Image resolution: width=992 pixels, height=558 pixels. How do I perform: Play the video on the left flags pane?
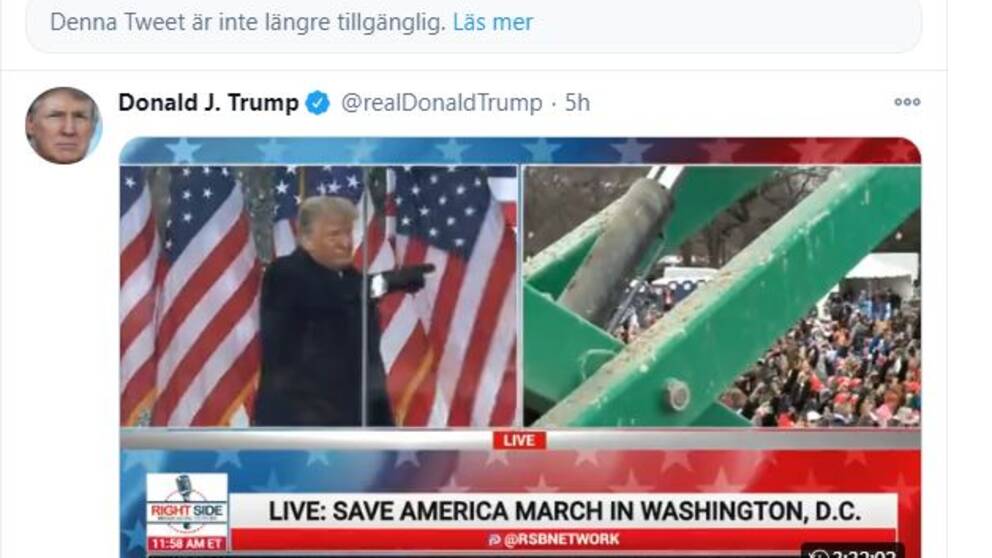(x=319, y=296)
